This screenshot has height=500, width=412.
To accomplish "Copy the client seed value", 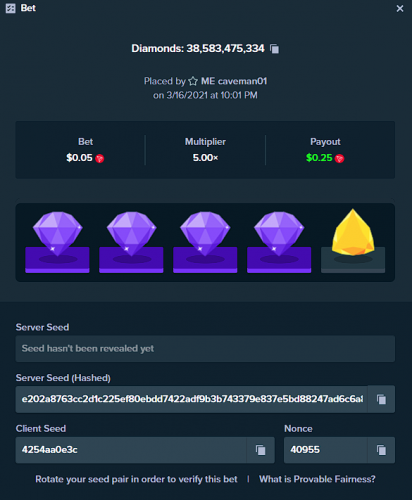I will [x=261, y=450].
